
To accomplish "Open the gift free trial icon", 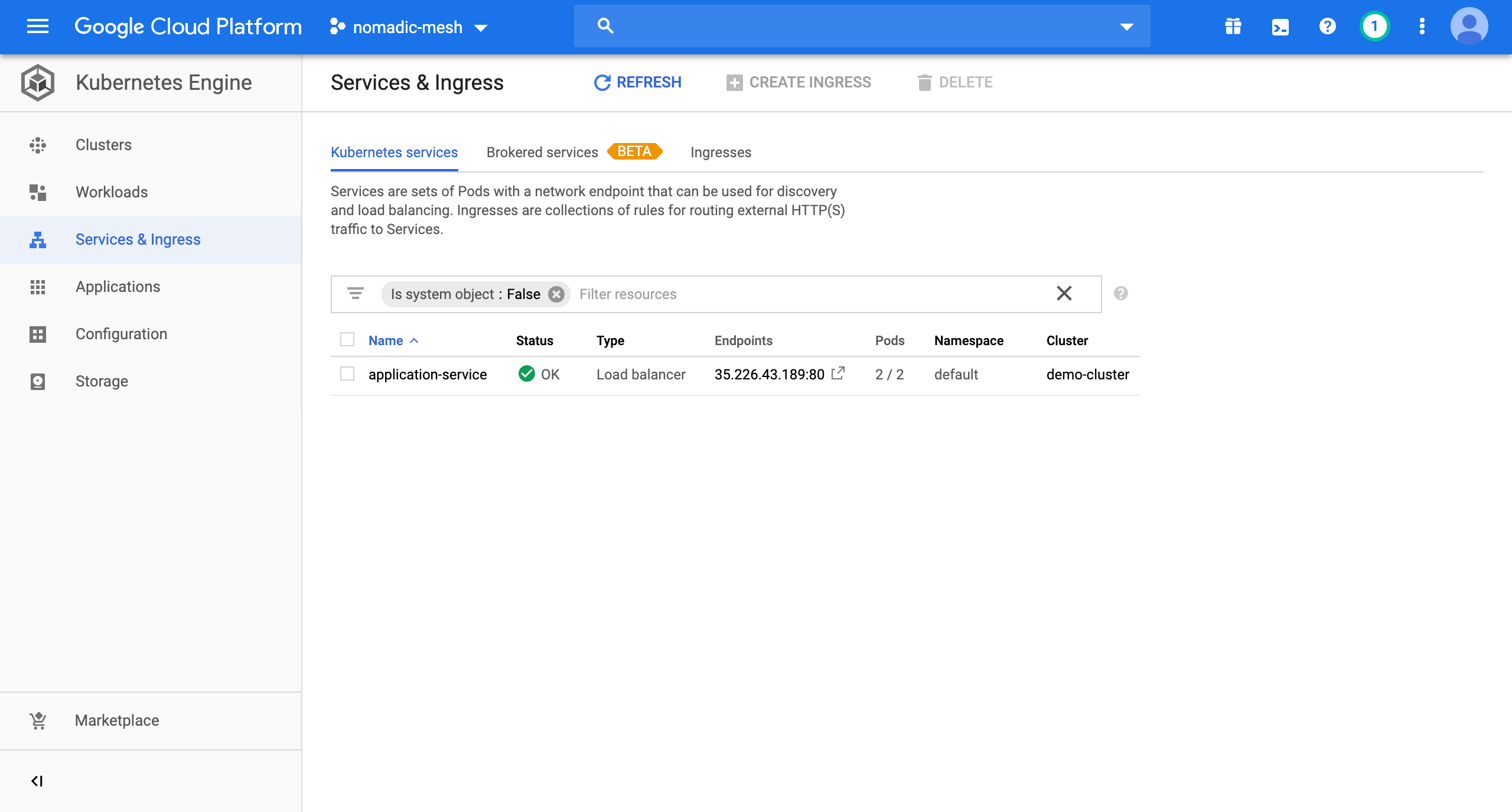I will [x=1233, y=27].
